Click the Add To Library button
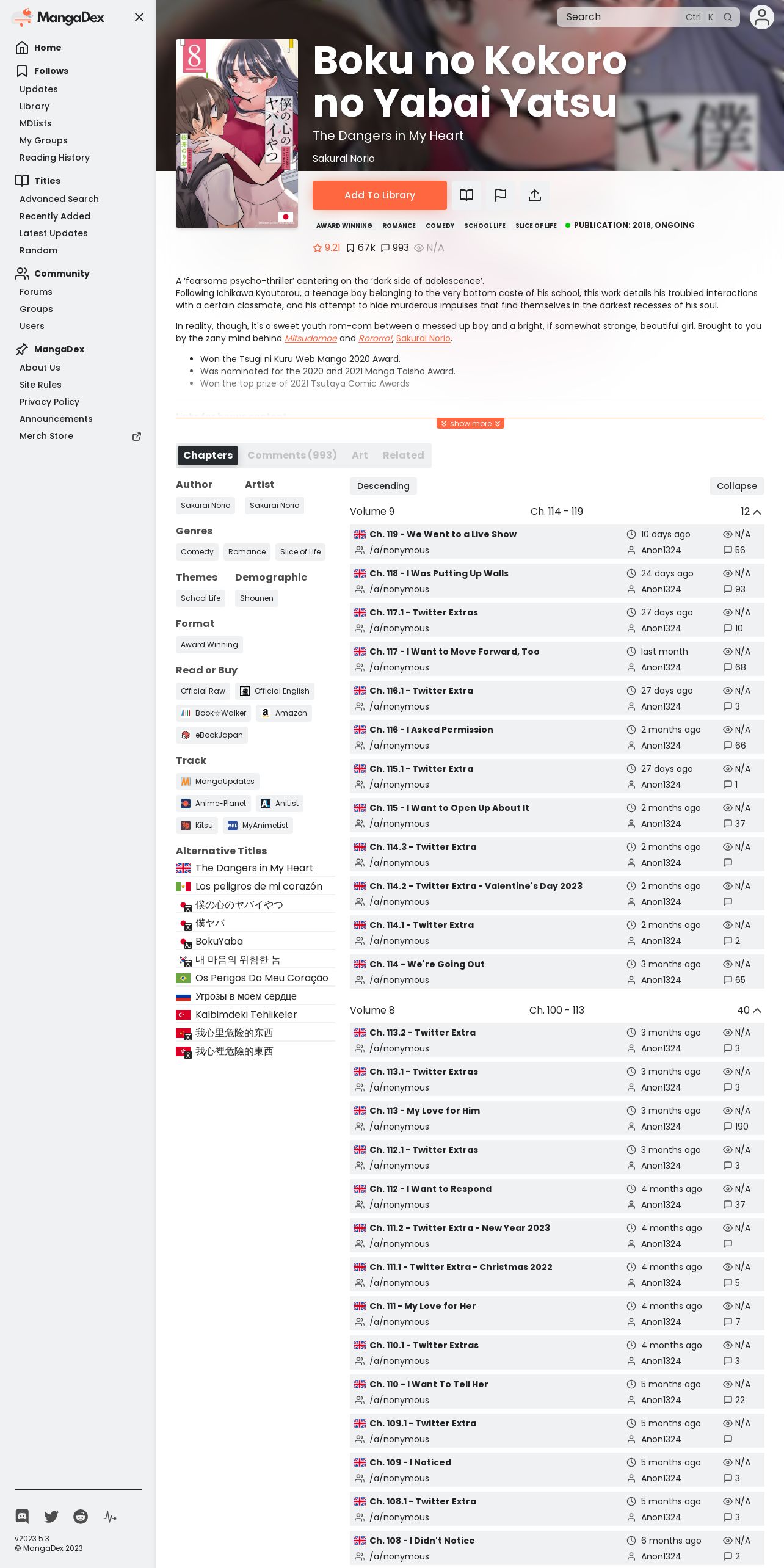Screen dimensions: 784x1568 [x=380, y=195]
